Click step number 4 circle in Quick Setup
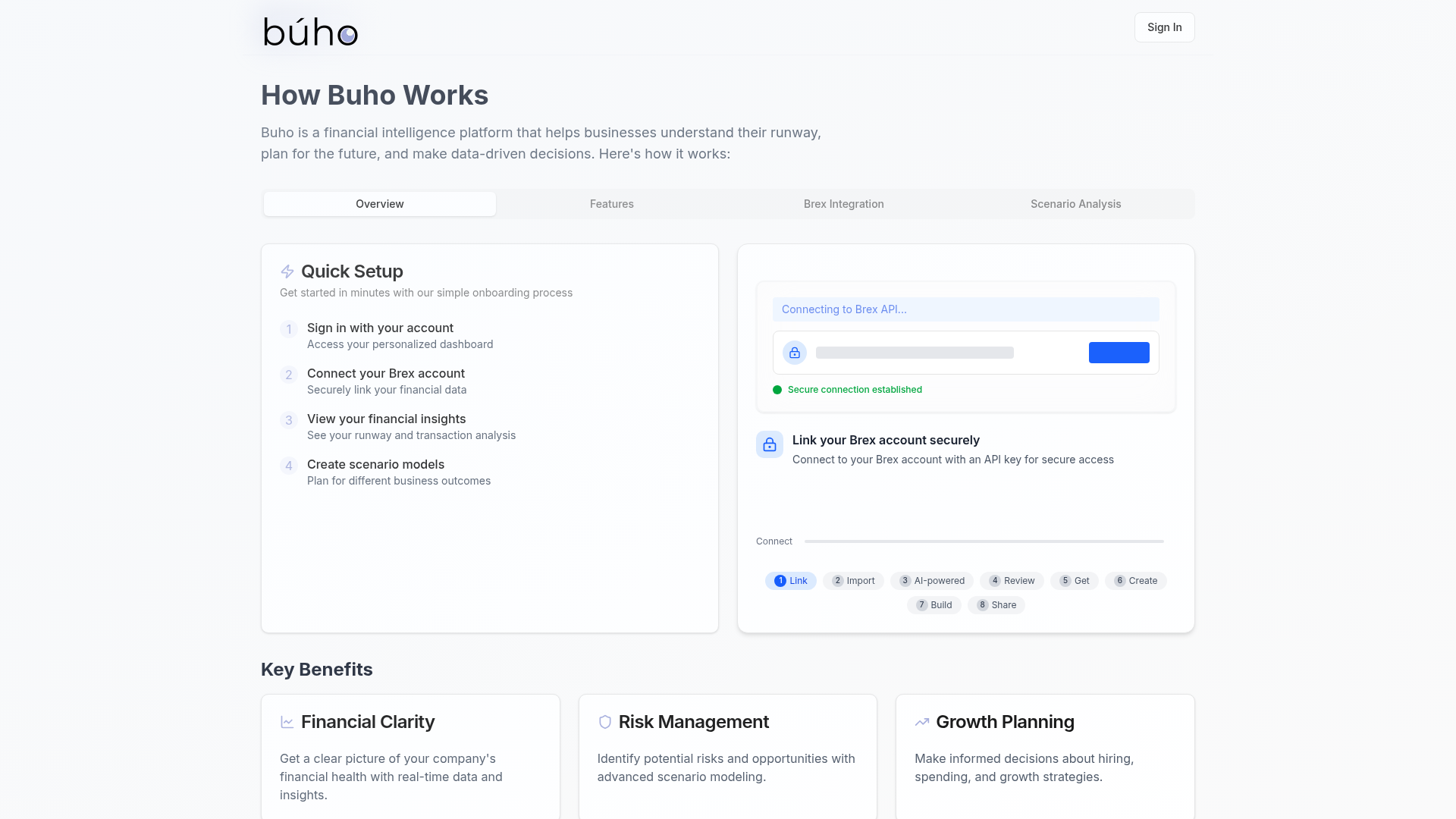The image size is (1456, 819). (x=289, y=466)
